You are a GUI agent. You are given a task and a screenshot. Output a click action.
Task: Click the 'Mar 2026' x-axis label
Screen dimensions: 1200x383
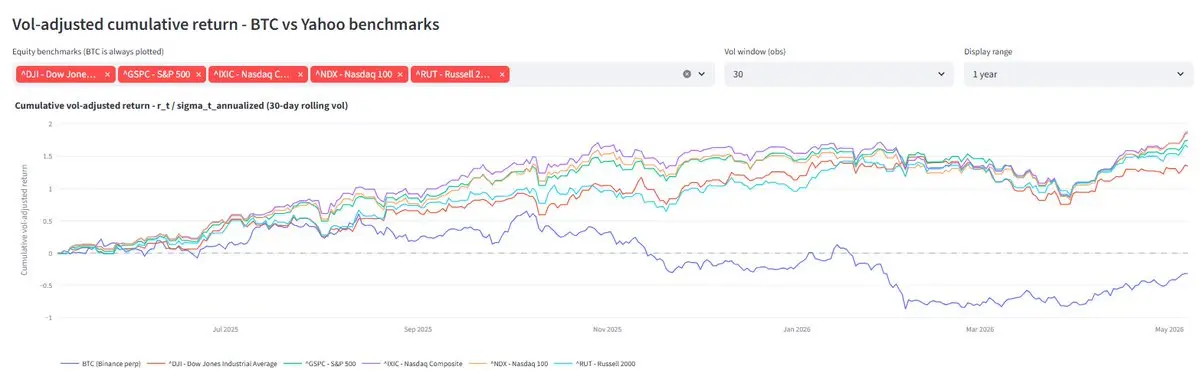979,328
